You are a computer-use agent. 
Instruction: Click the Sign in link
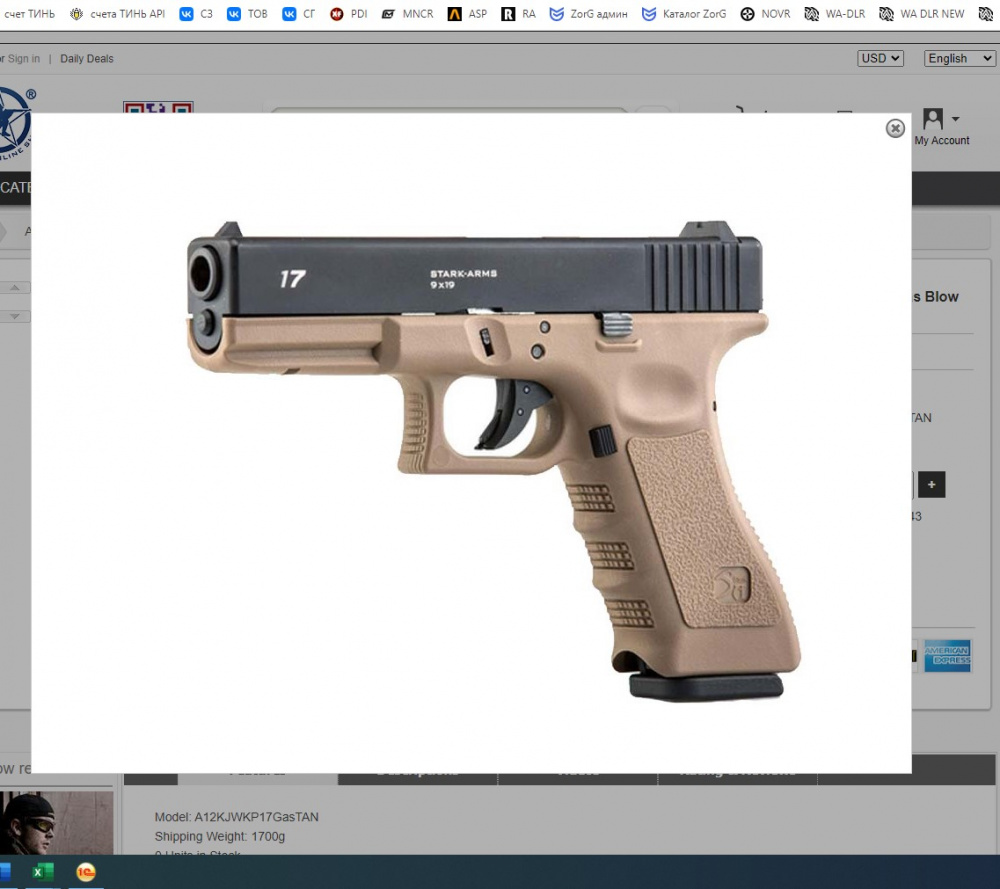click(24, 59)
